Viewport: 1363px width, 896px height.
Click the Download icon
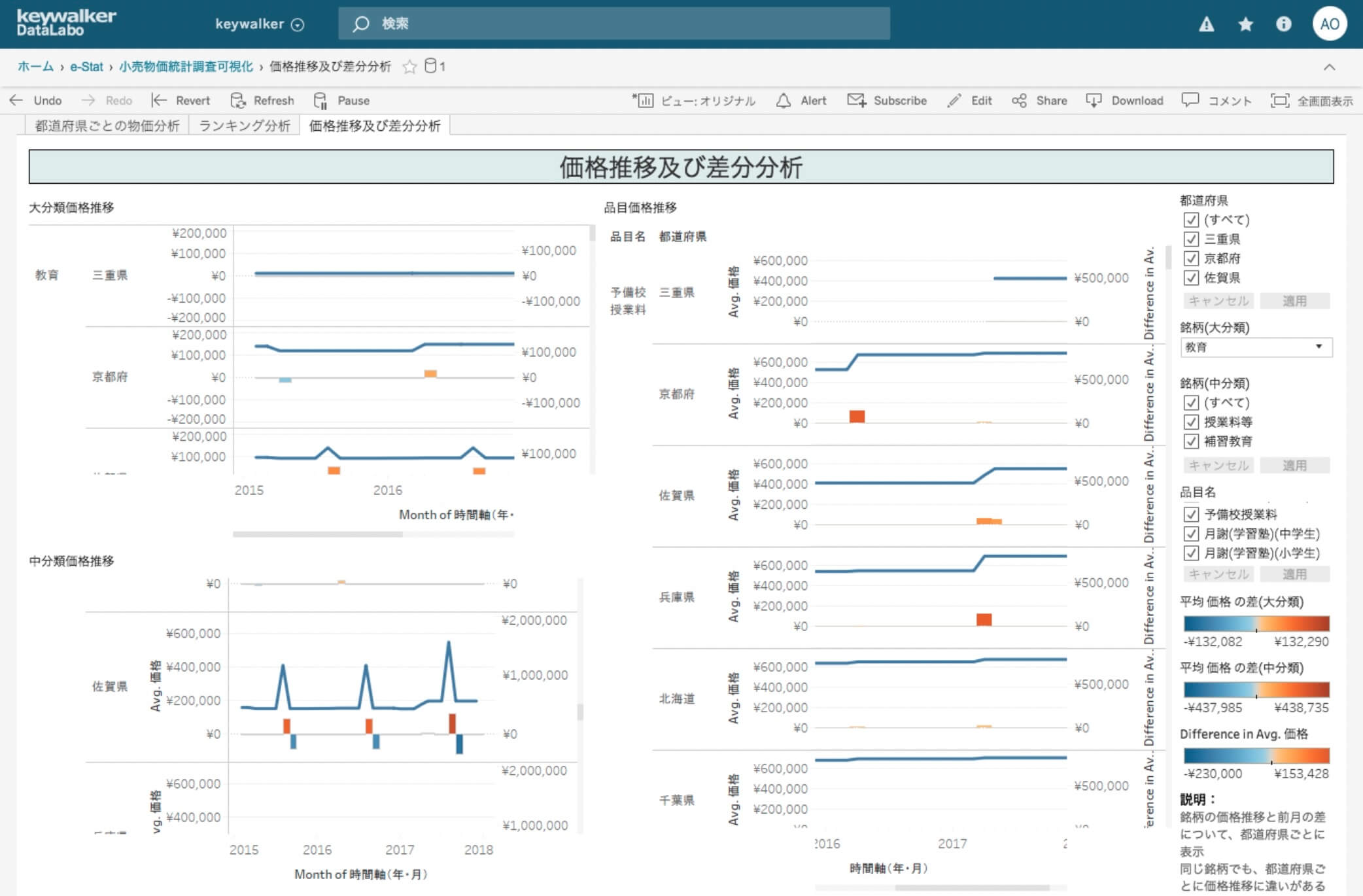coord(1094,100)
